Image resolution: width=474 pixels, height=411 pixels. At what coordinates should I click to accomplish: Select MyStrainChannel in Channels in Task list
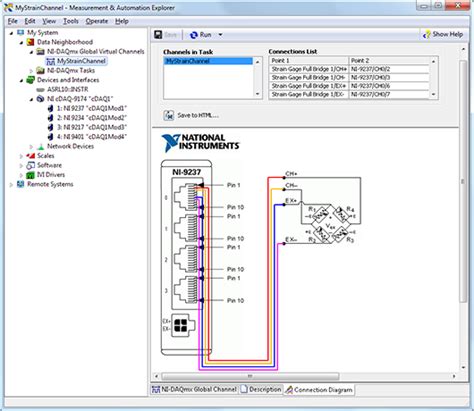[209, 61]
